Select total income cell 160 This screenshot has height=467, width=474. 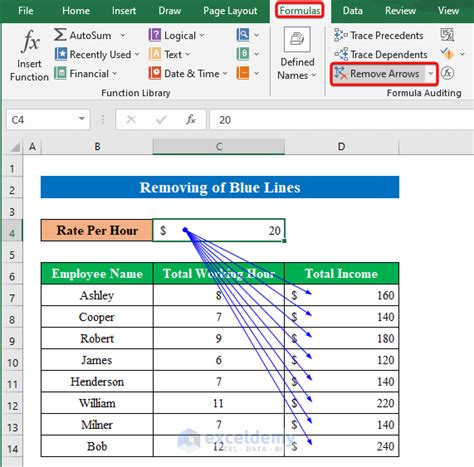(x=342, y=295)
